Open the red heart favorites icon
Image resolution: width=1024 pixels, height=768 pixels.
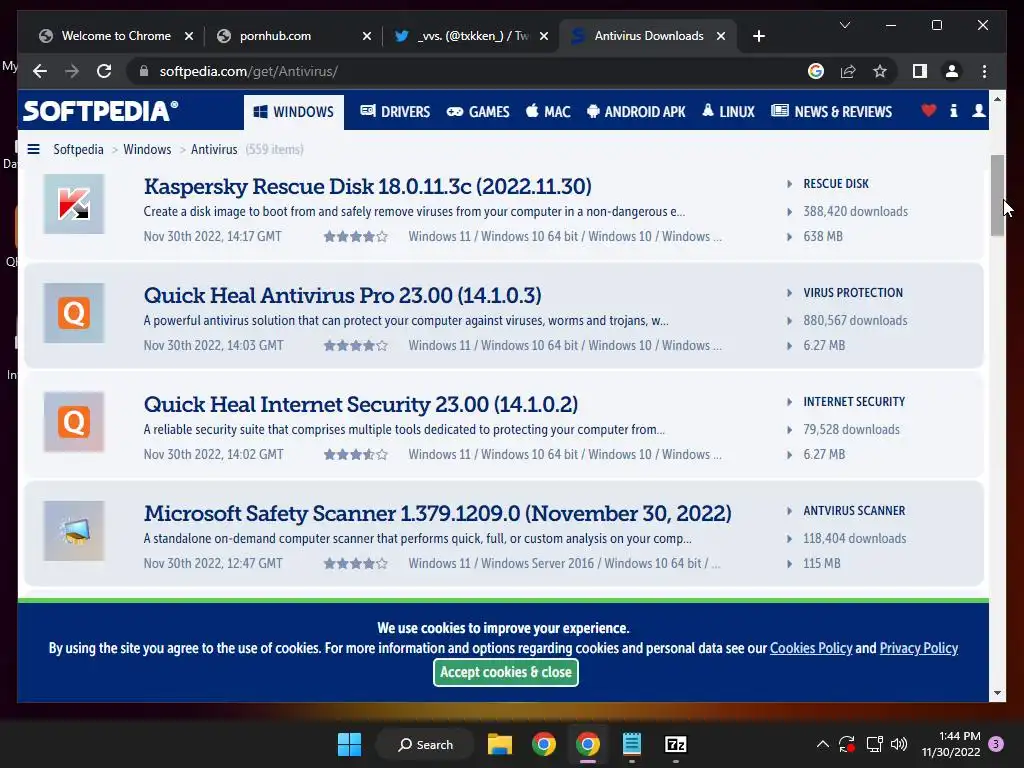[x=928, y=111]
